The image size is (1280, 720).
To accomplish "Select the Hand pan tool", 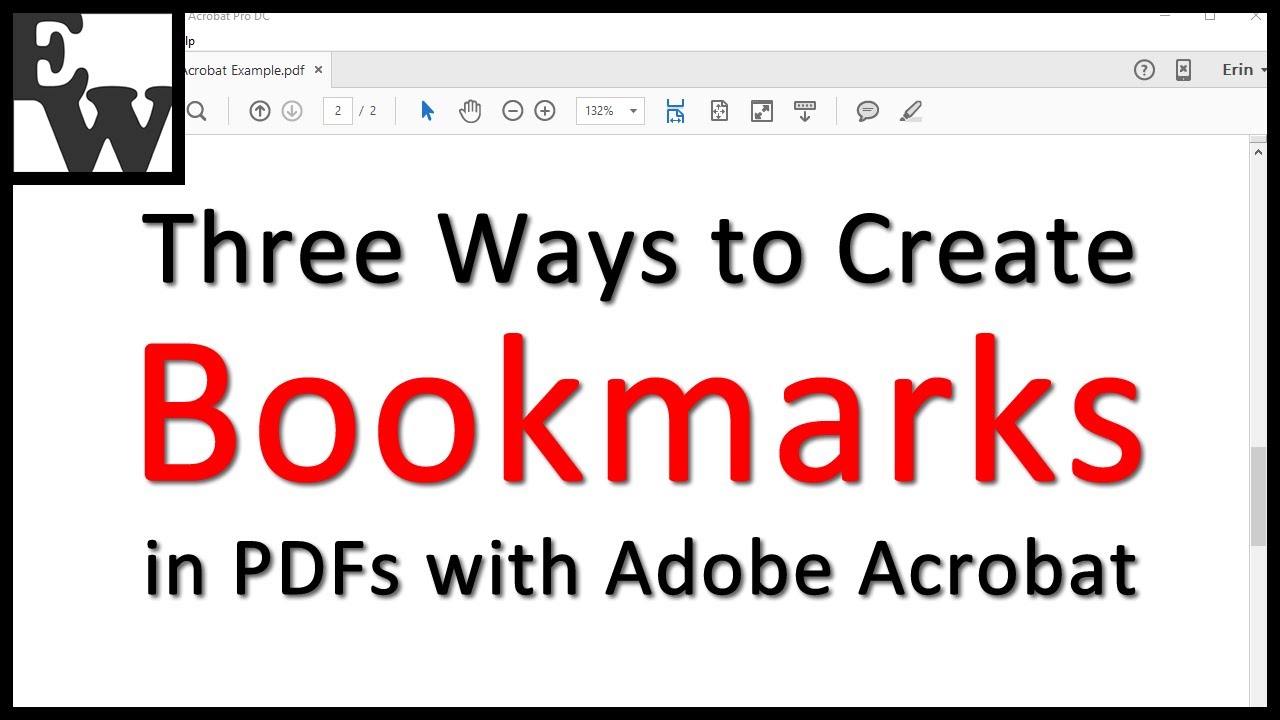I will coord(470,111).
